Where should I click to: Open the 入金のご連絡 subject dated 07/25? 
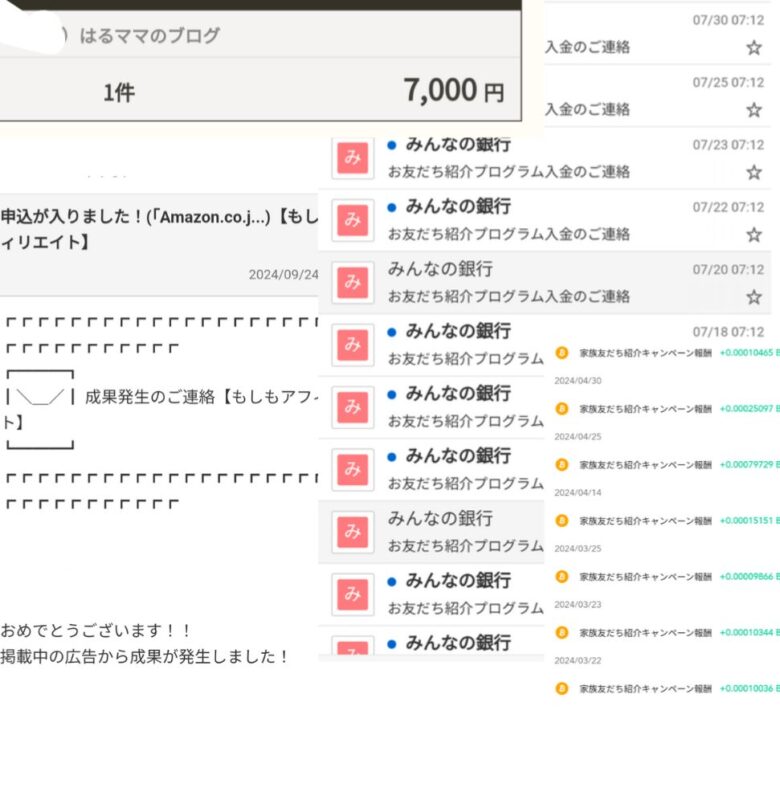587,110
